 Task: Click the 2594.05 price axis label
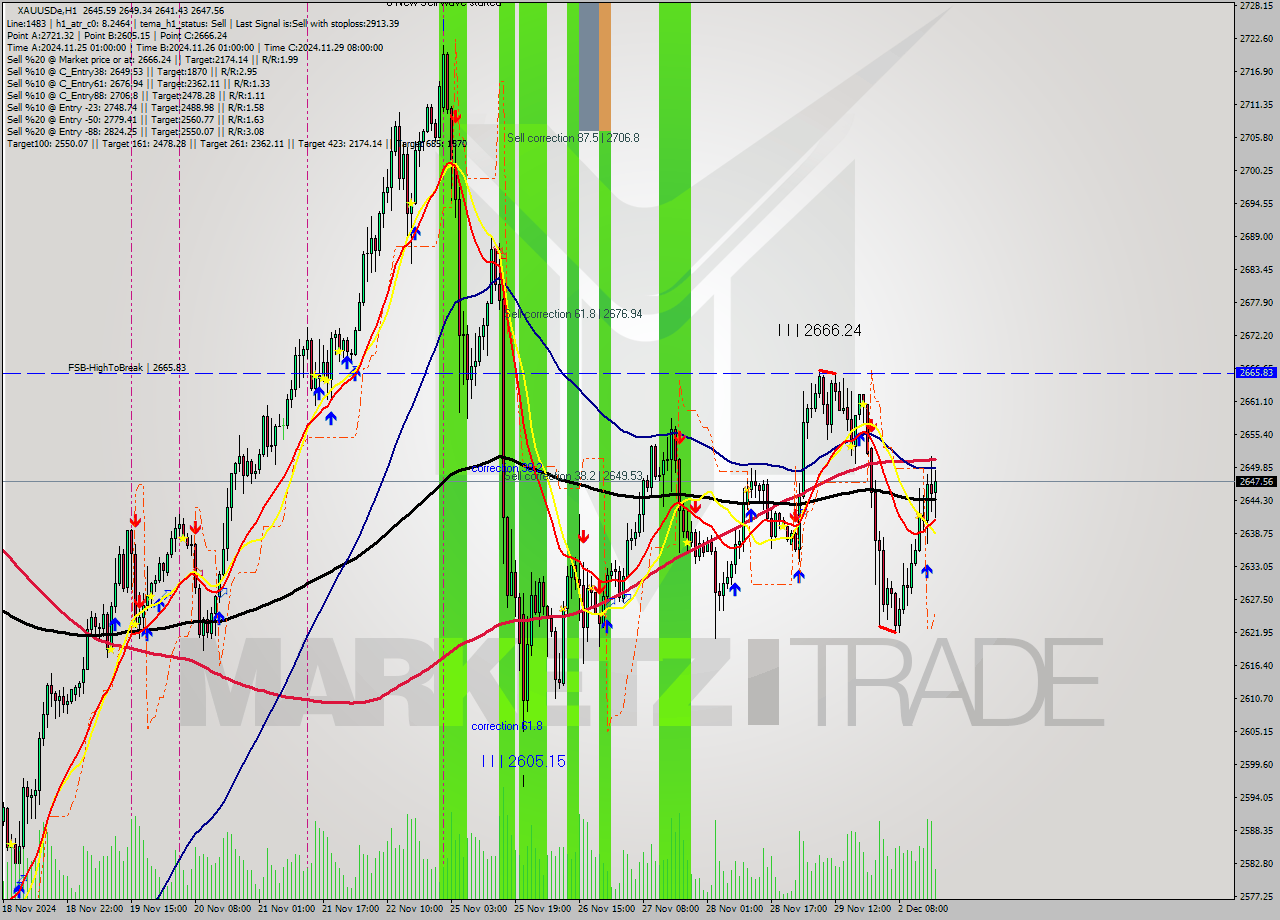(x=1255, y=798)
